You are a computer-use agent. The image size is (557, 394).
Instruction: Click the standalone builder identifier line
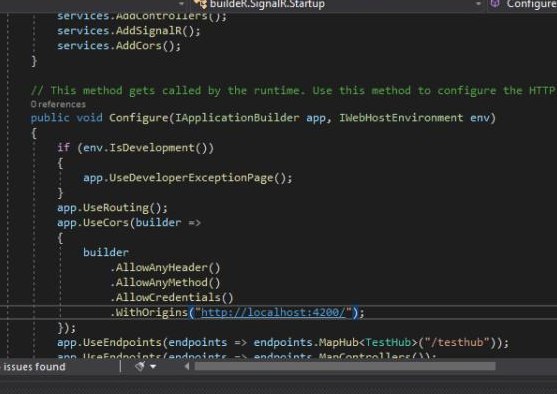coord(106,253)
